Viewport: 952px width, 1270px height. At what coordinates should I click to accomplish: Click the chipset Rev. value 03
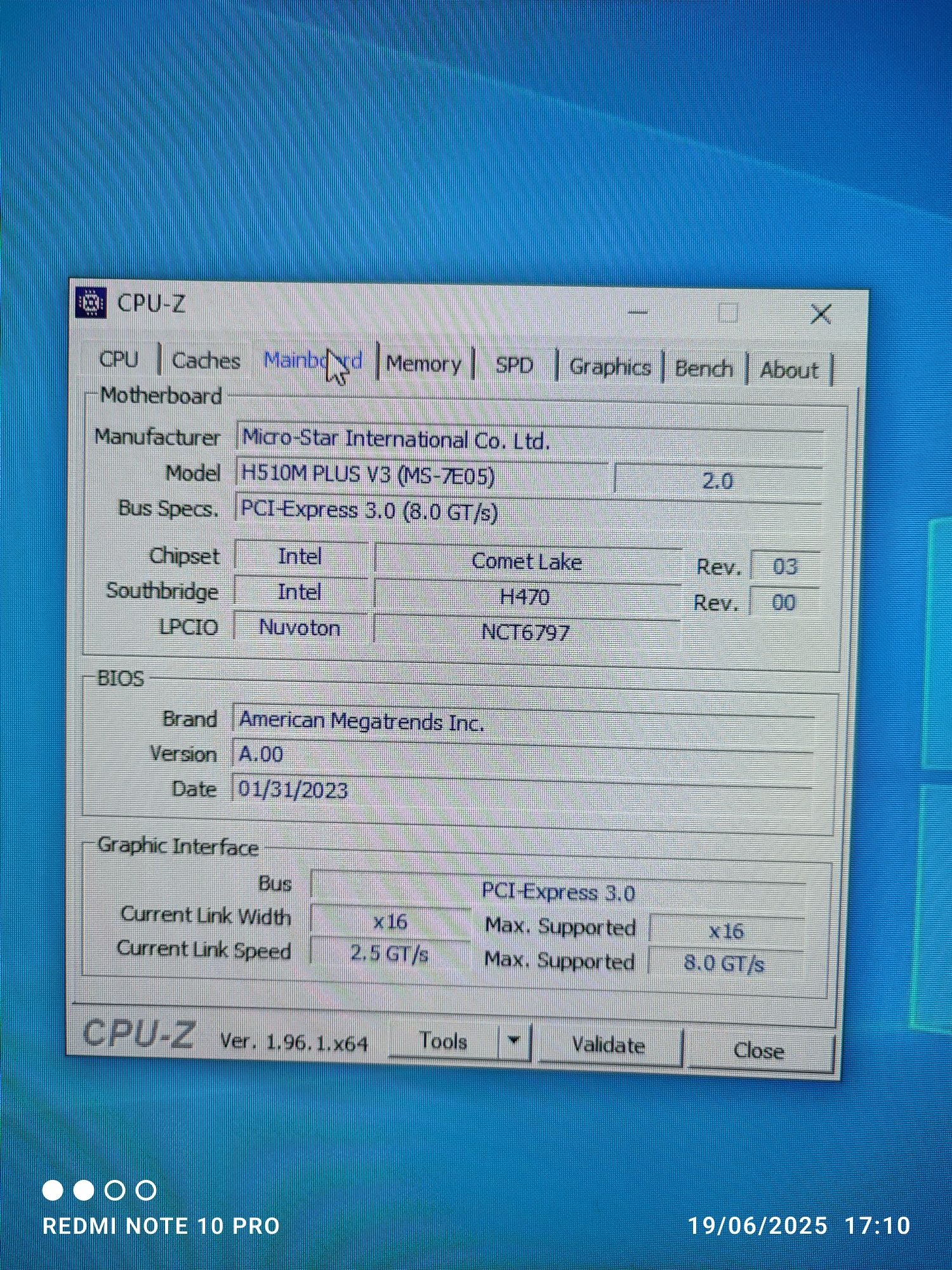[x=785, y=566]
